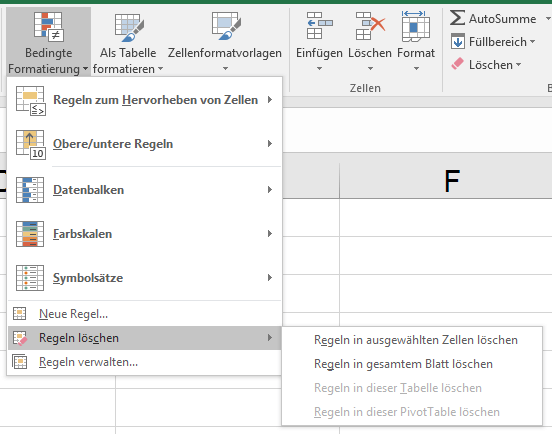The width and height of the screenshot is (552, 434).
Task: Expand the Symbolsätze submenu arrow
Action: (x=270, y=278)
